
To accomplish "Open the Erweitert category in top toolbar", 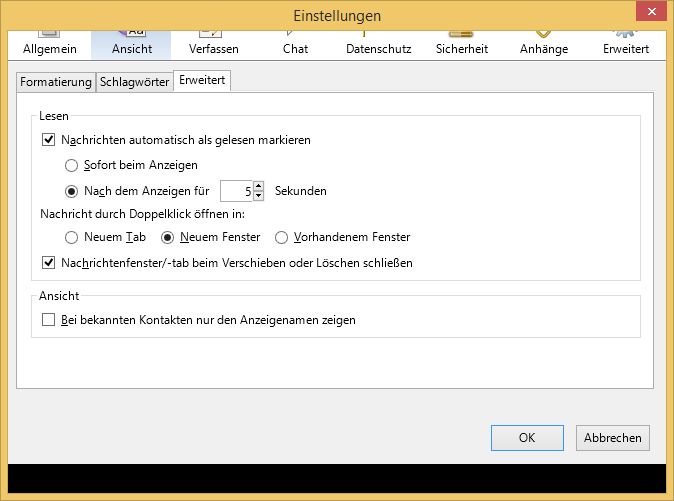I will pyautogui.click(x=626, y=45).
